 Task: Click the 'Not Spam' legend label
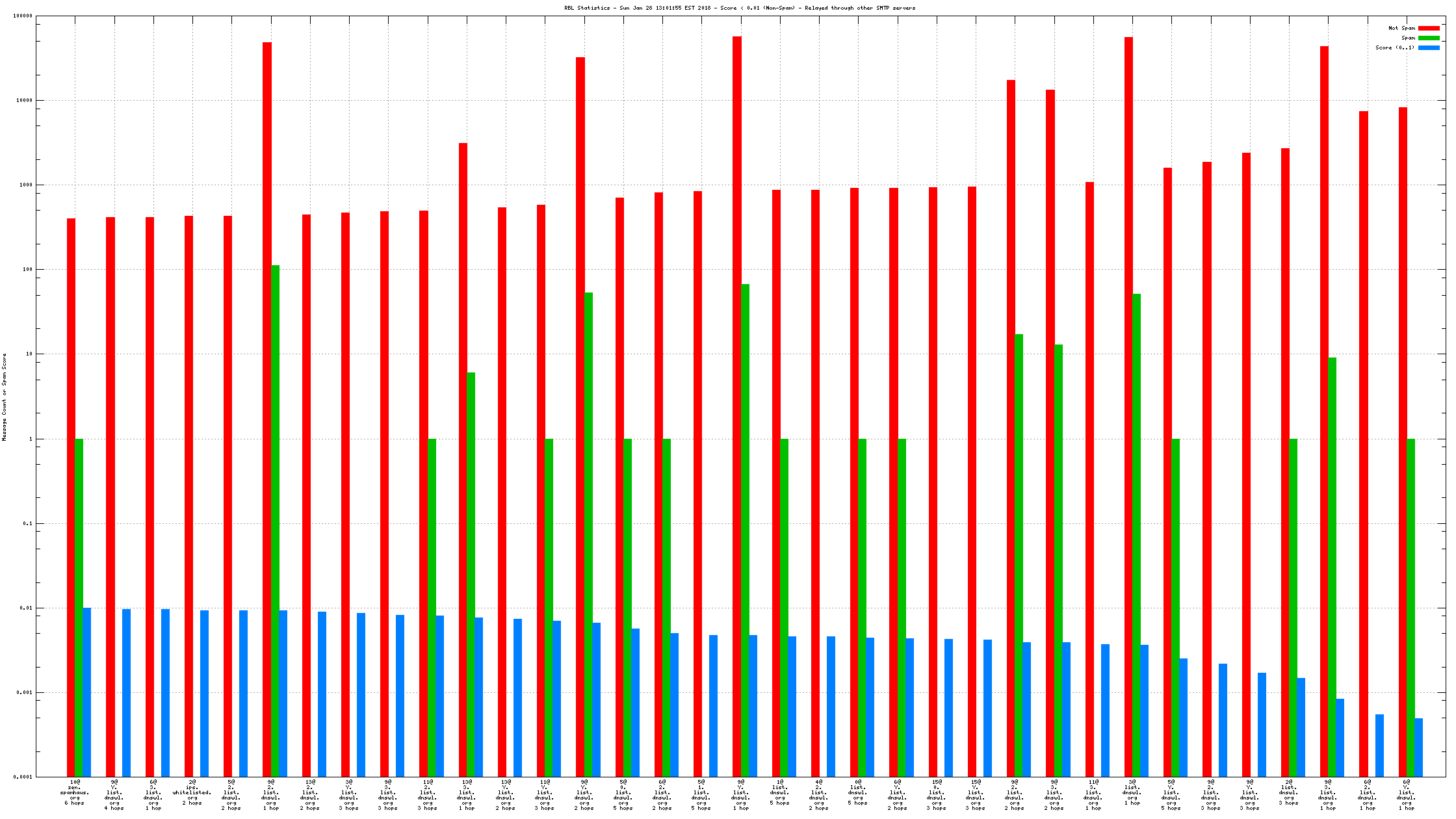1401,28
